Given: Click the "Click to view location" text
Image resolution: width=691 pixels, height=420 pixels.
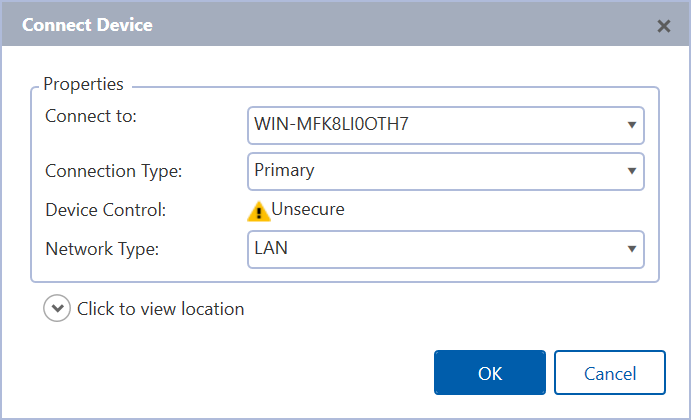Looking at the screenshot, I should pos(160,309).
